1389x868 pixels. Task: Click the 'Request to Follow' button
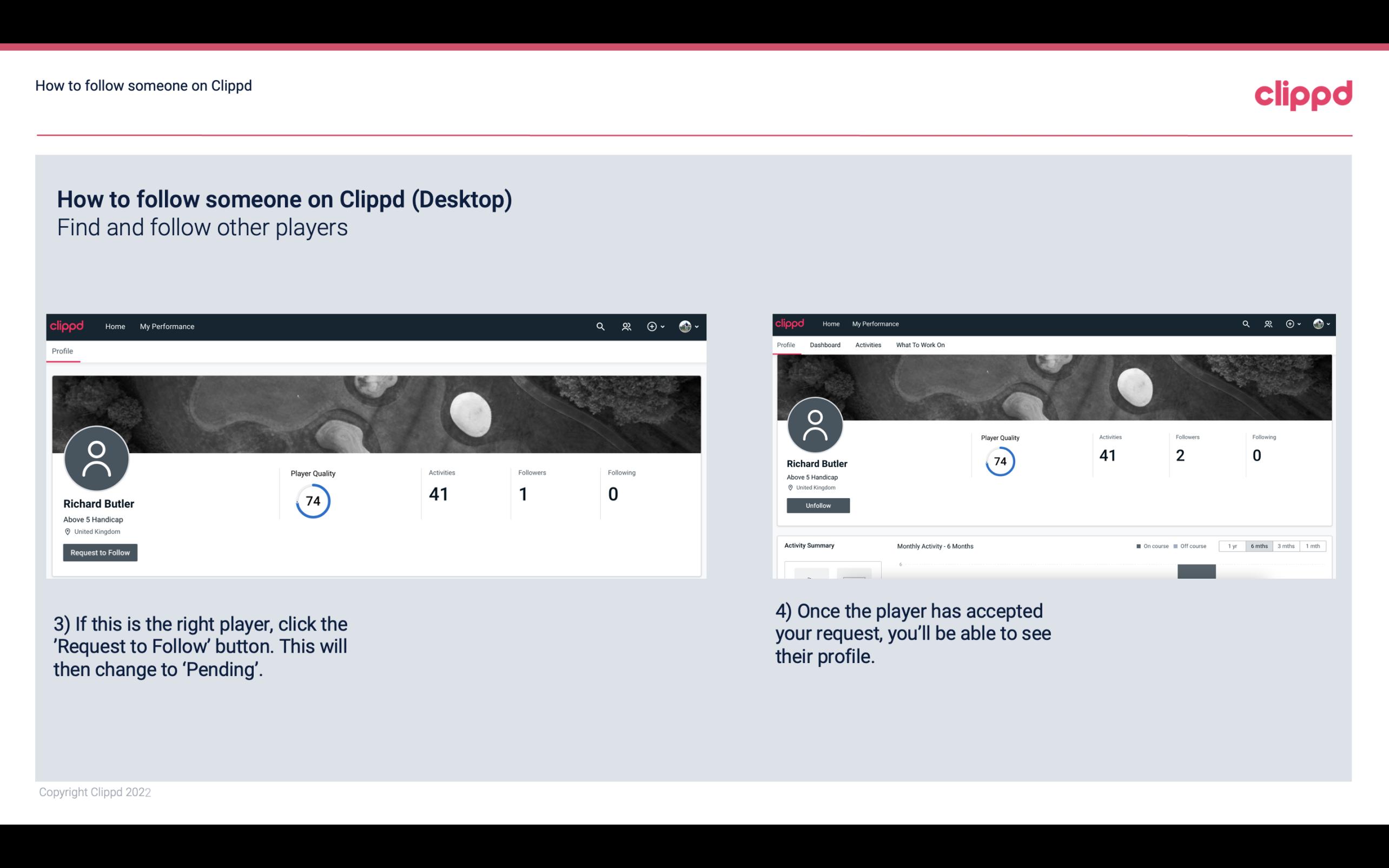(100, 552)
